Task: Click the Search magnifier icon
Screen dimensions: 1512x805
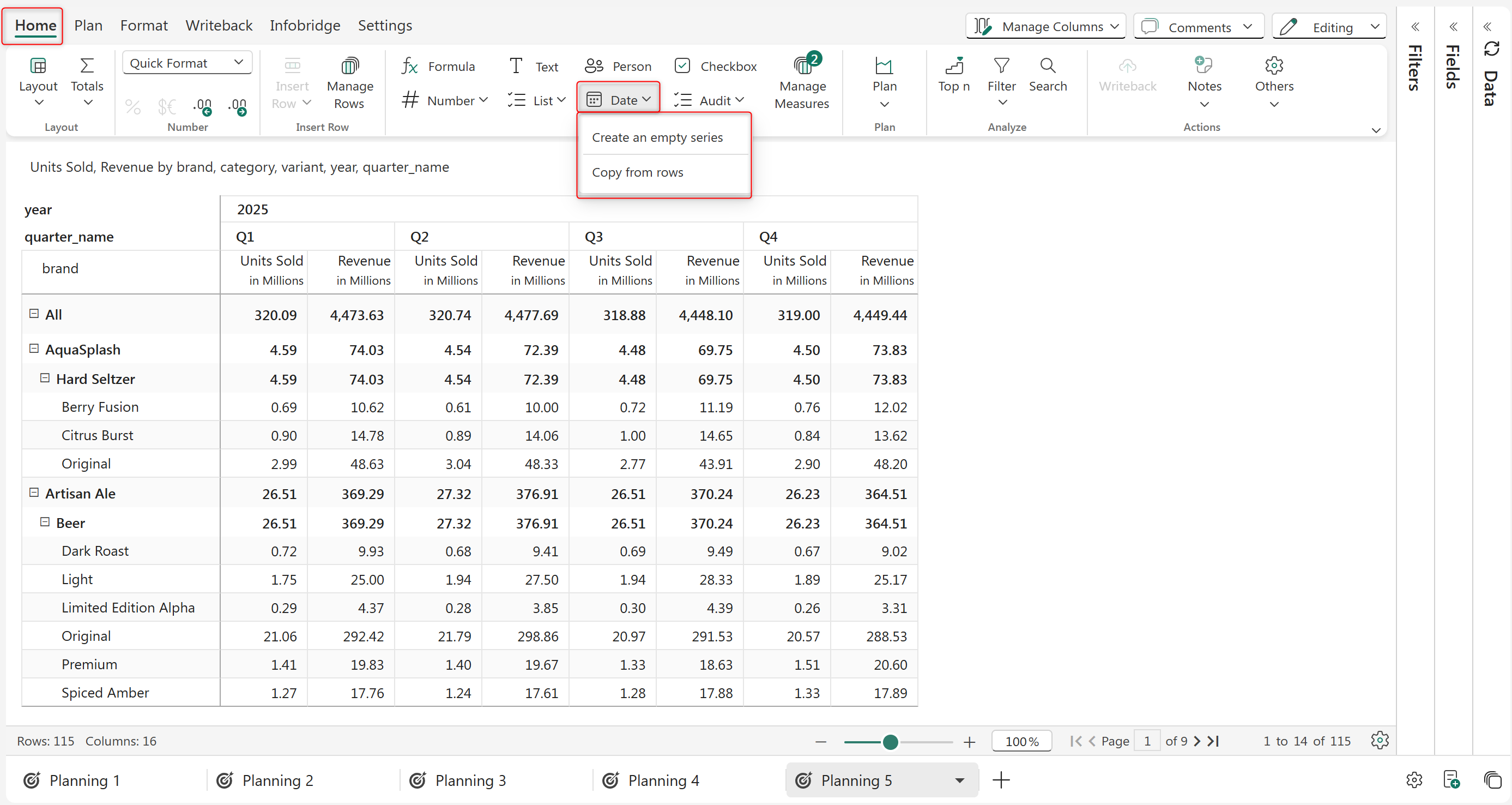Action: 1047,66
